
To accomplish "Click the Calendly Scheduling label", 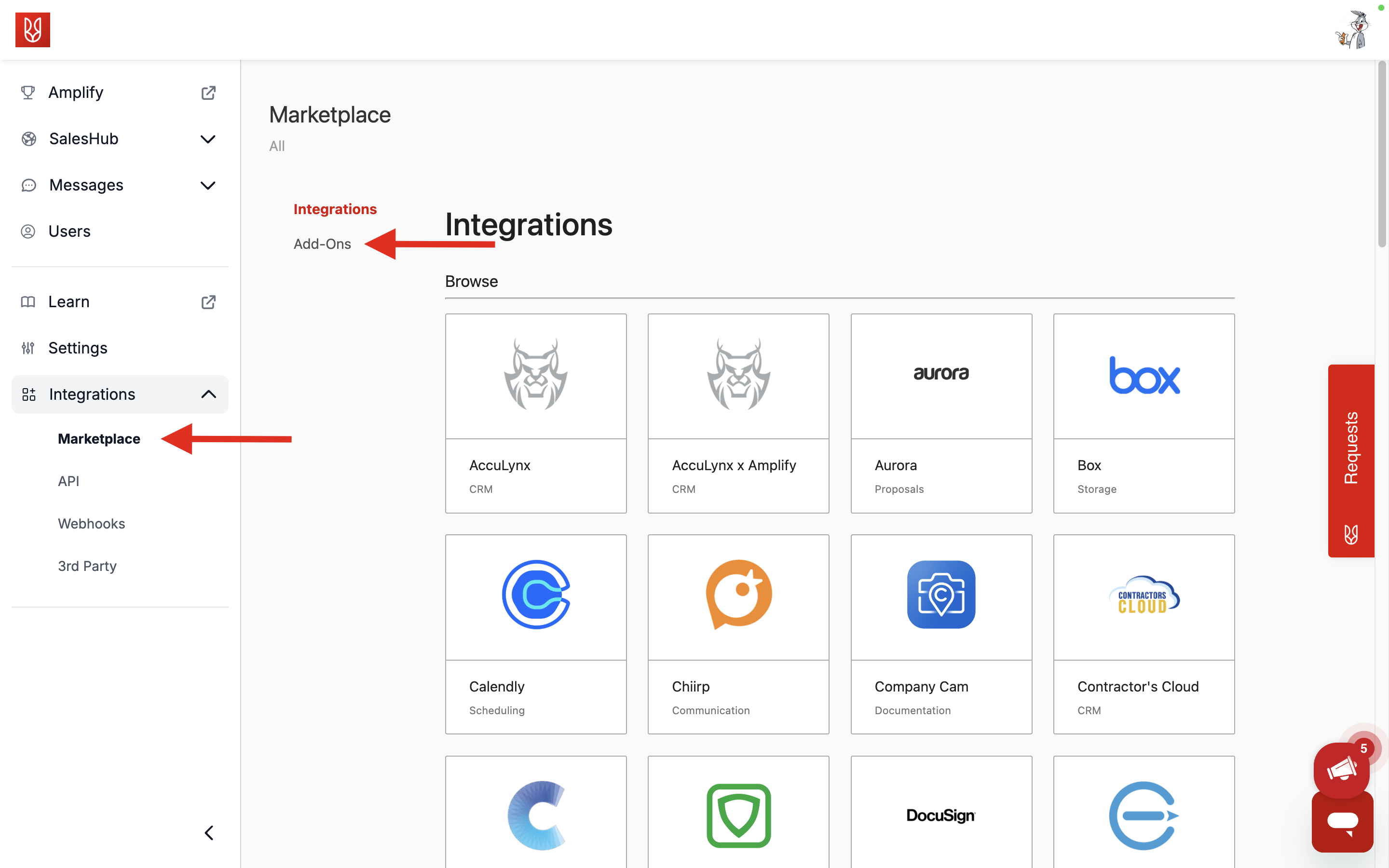I will click(496, 710).
